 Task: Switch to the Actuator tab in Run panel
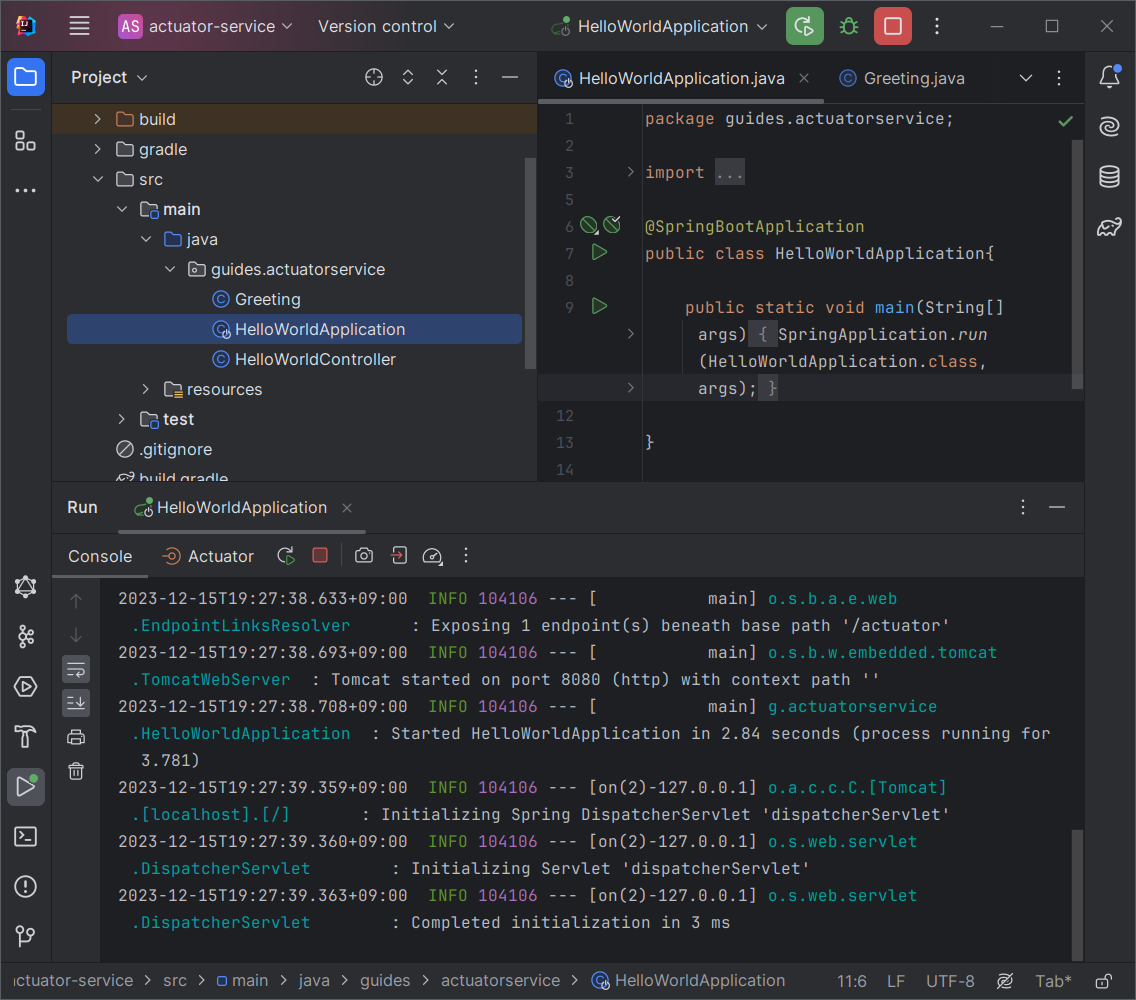(x=218, y=556)
